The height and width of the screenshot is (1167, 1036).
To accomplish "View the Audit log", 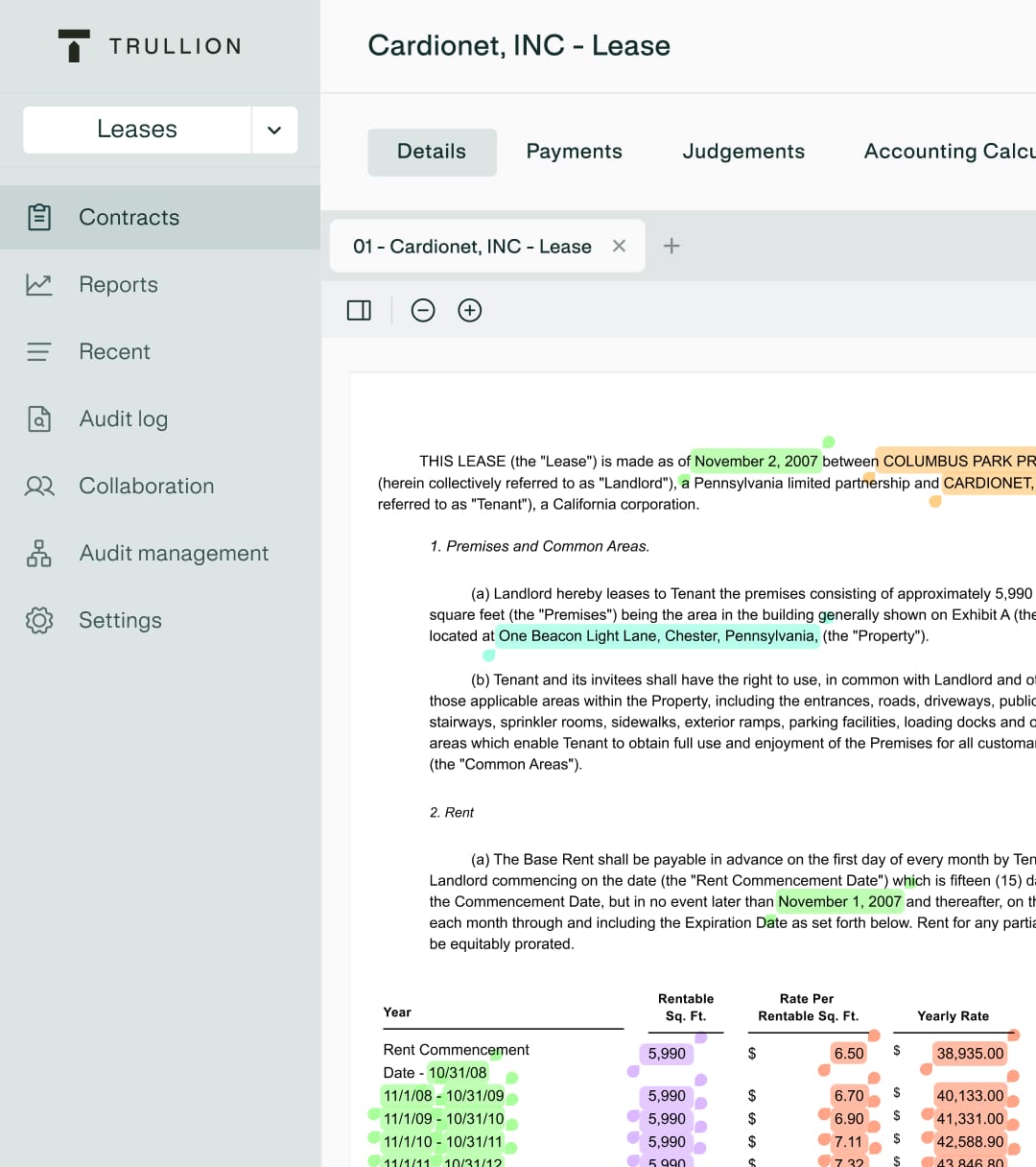I will click(124, 418).
